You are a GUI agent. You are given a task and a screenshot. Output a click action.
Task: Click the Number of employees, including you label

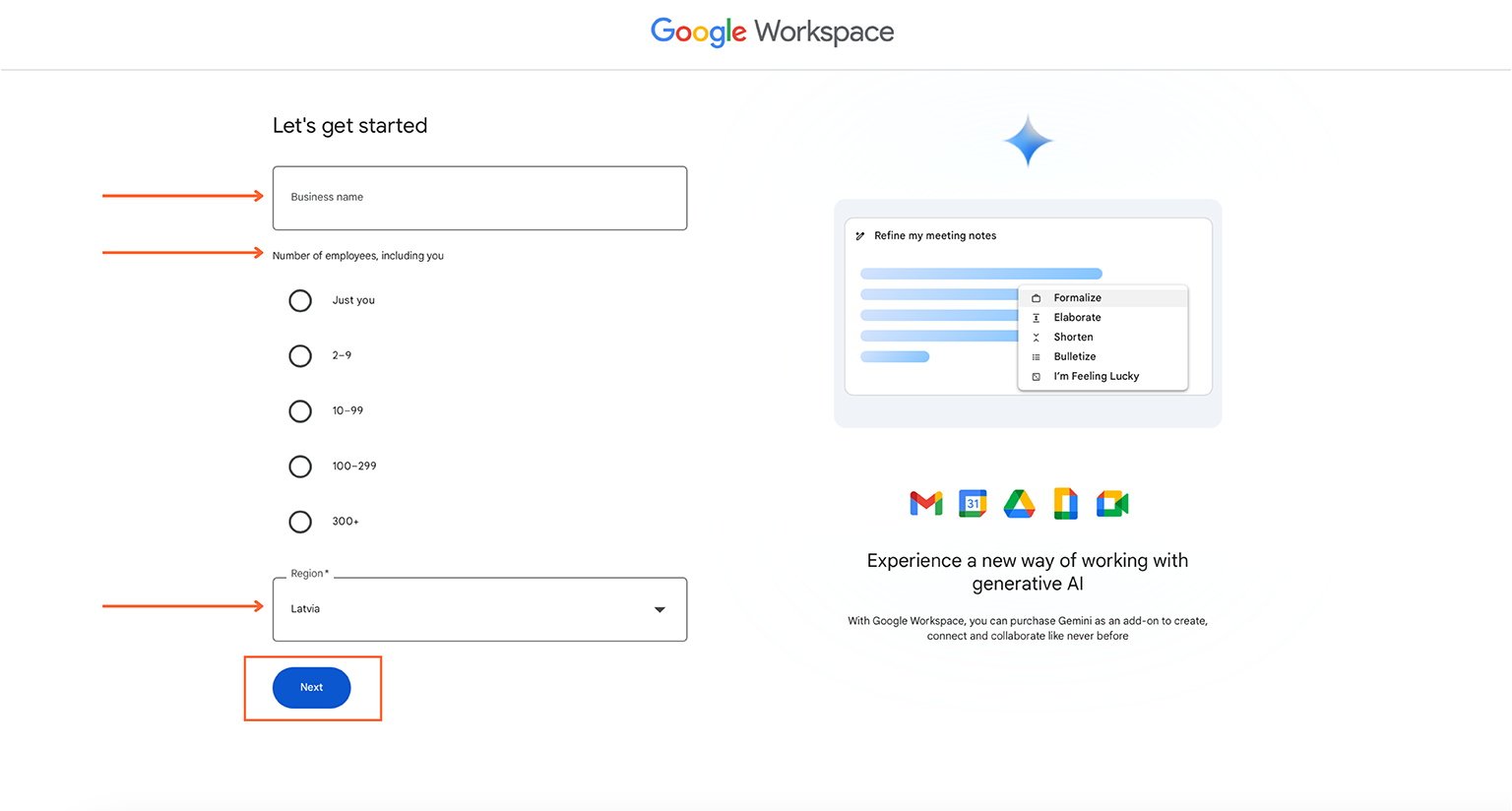[x=357, y=255]
